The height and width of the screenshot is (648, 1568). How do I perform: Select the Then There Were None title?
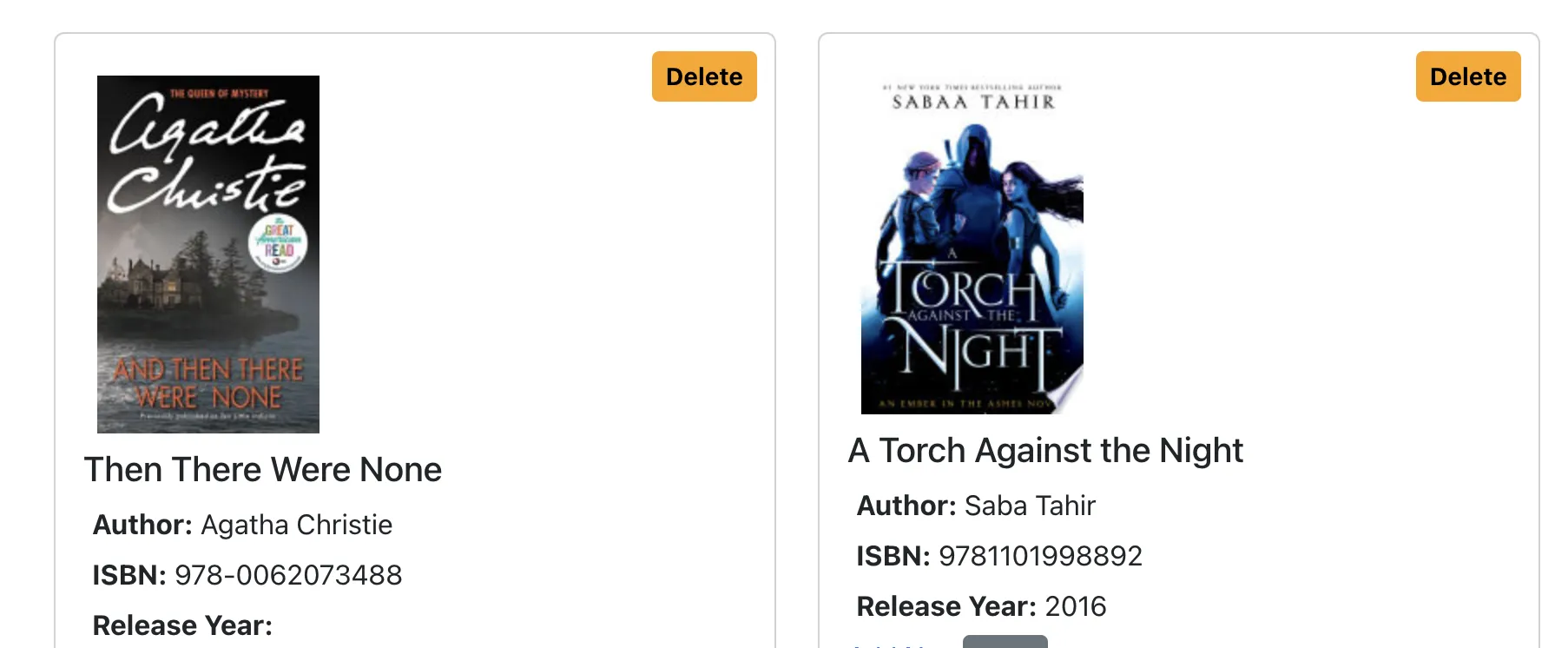click(263, 470)
